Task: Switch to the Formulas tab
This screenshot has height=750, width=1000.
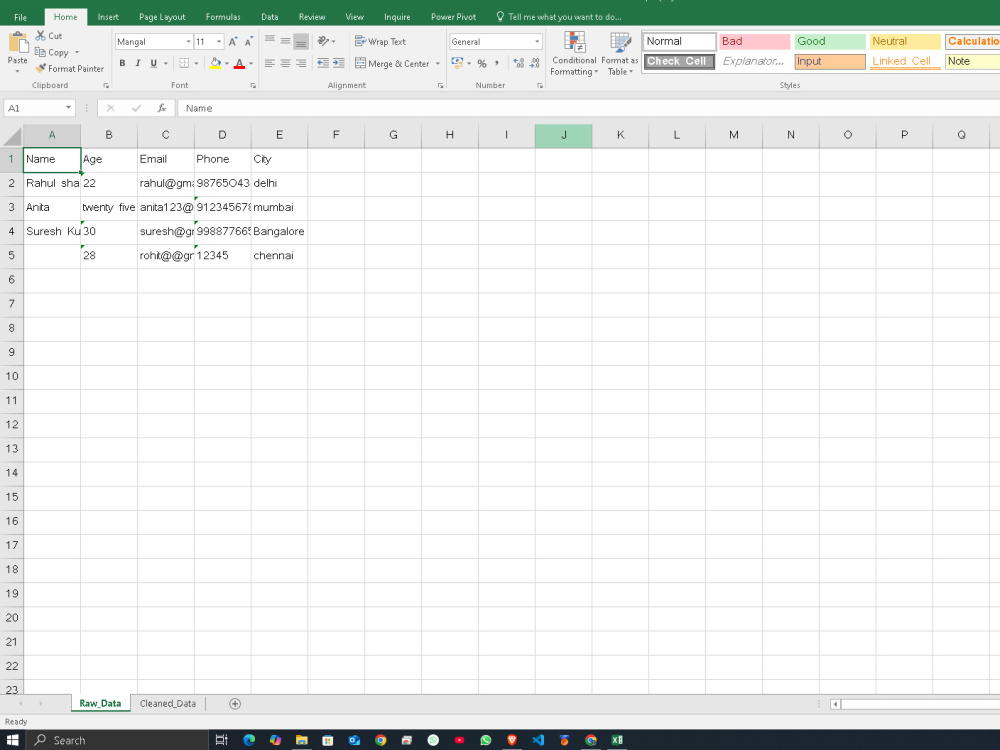Action: pos(223,17)
